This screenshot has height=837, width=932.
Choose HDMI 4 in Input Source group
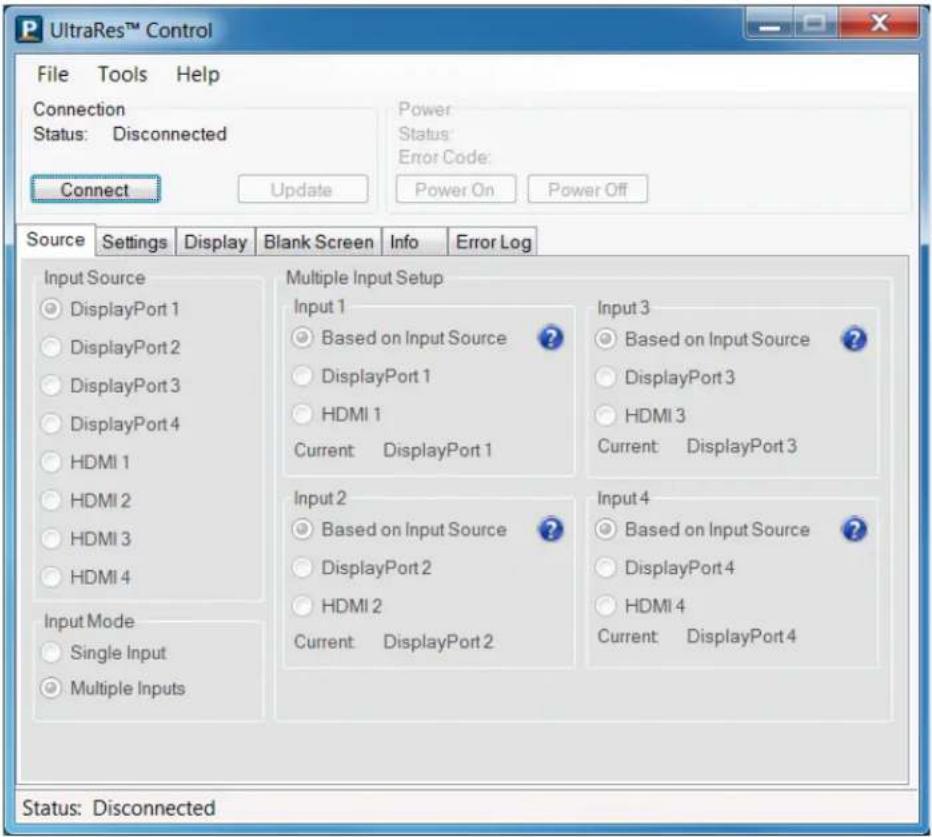[51, 577]
